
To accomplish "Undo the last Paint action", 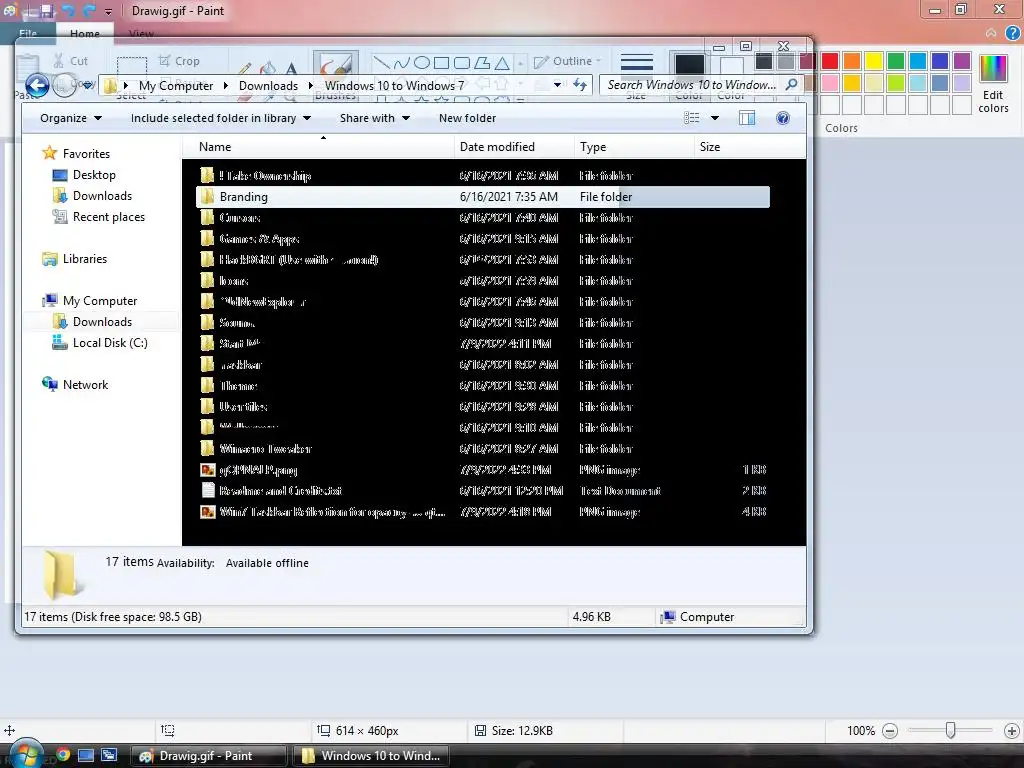I will (68, 10).
